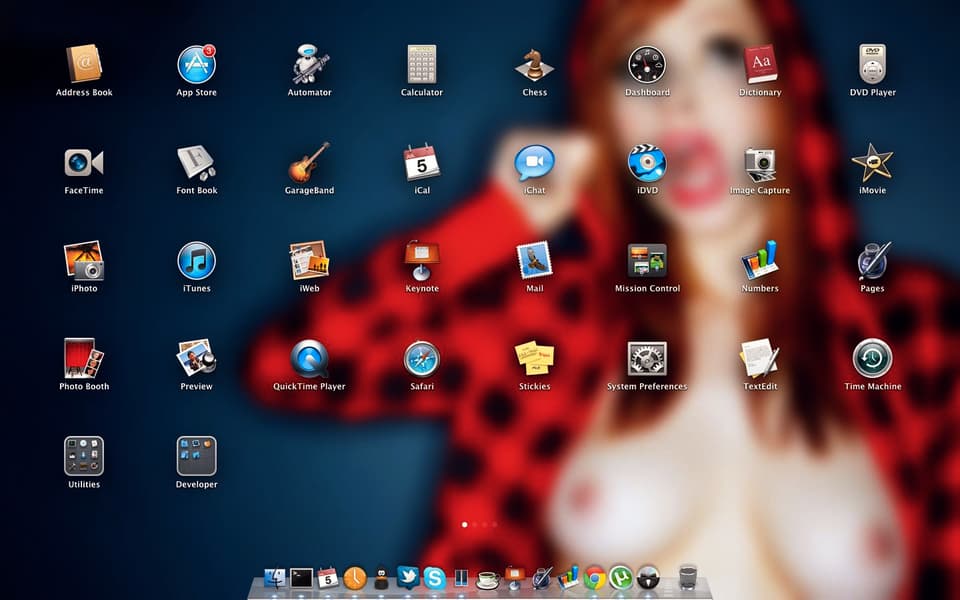Open the Chess app
This screenshot has width=960, height=600.
click(x=534, y=64)
